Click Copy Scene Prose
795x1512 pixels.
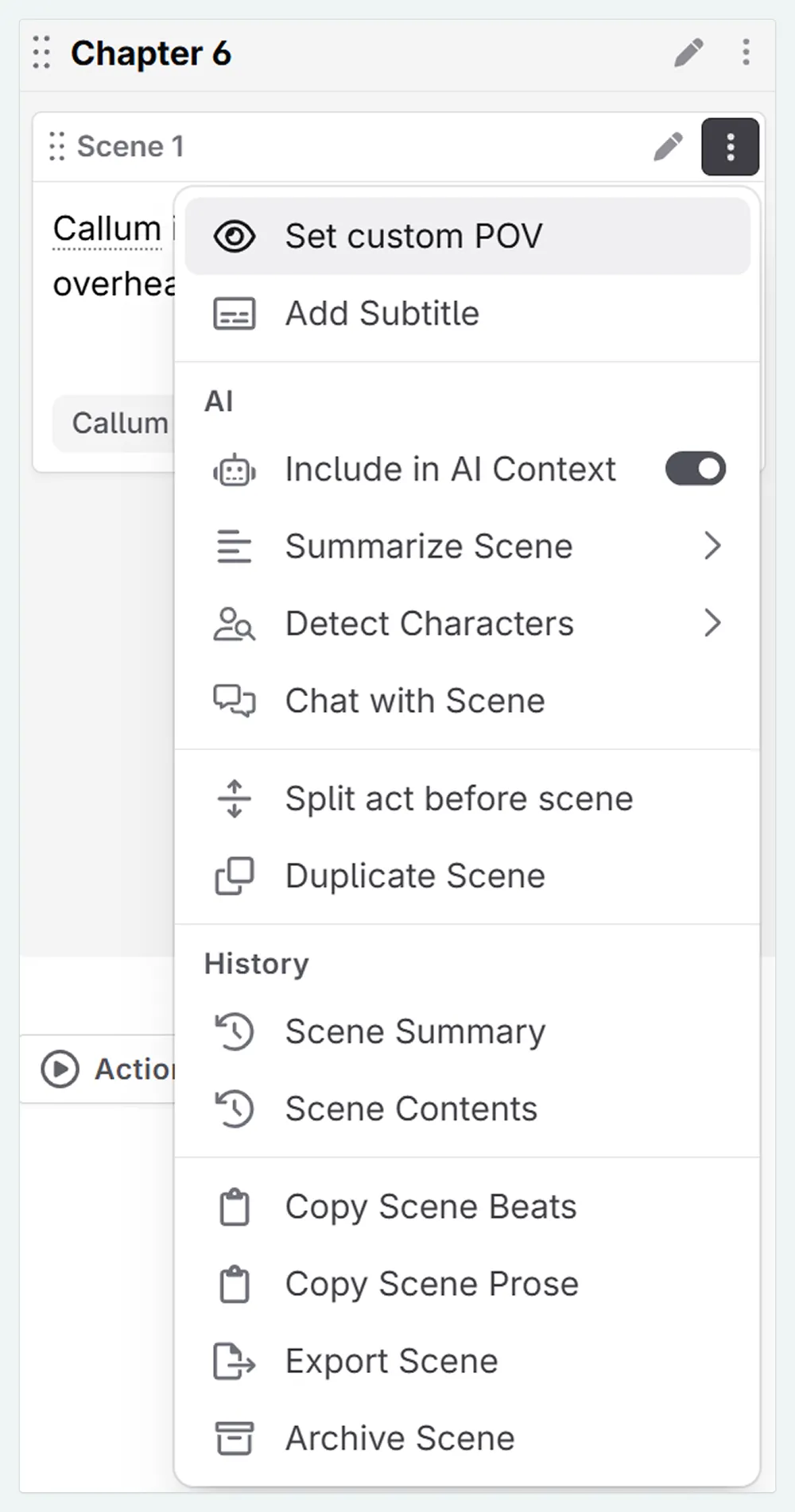pos(431,1283)
